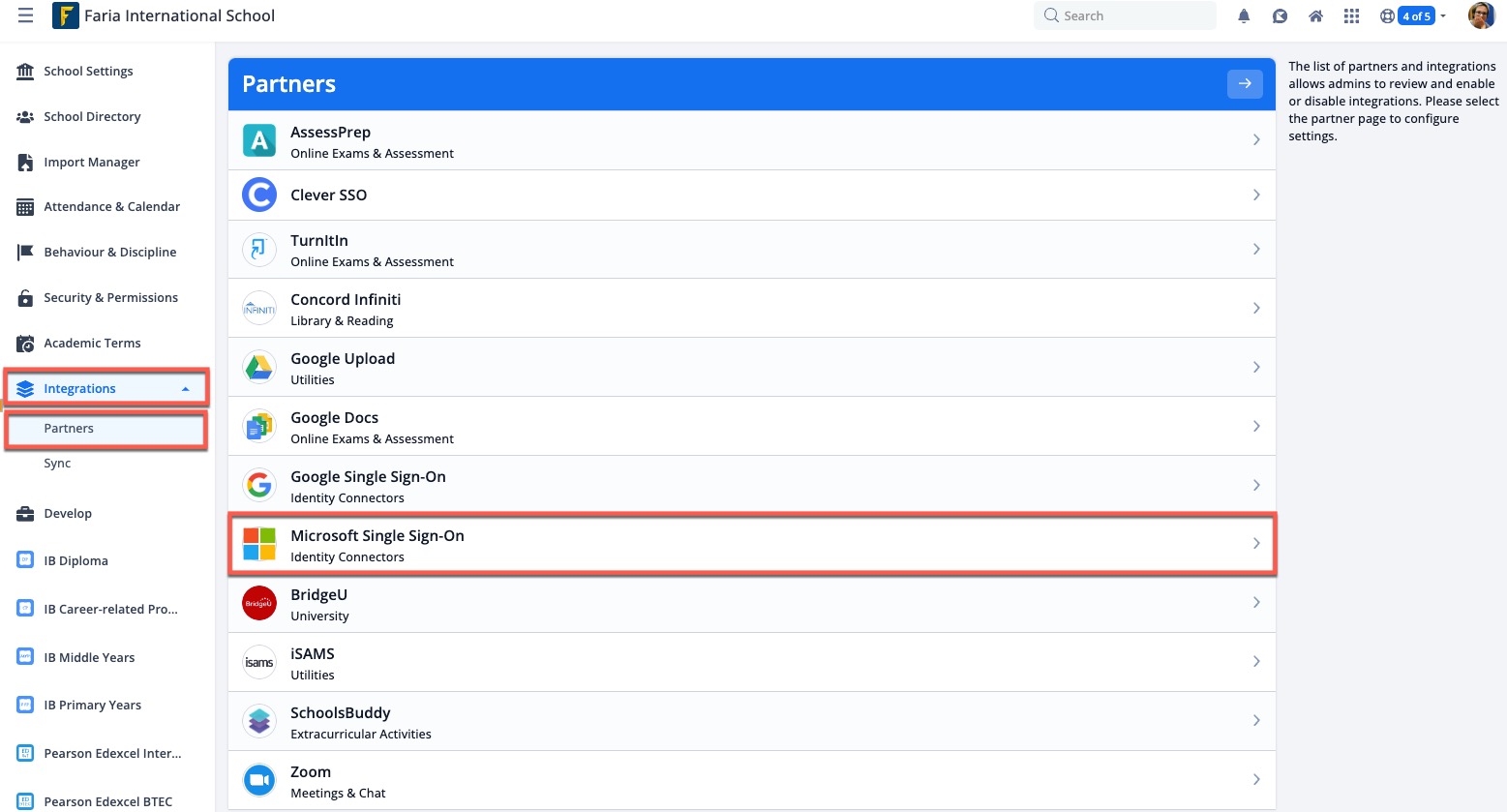Image resolution: width=1507 pixels, height=812 pixels.
Task: Open the apps grid launcher
Action: coord(1351,15)
